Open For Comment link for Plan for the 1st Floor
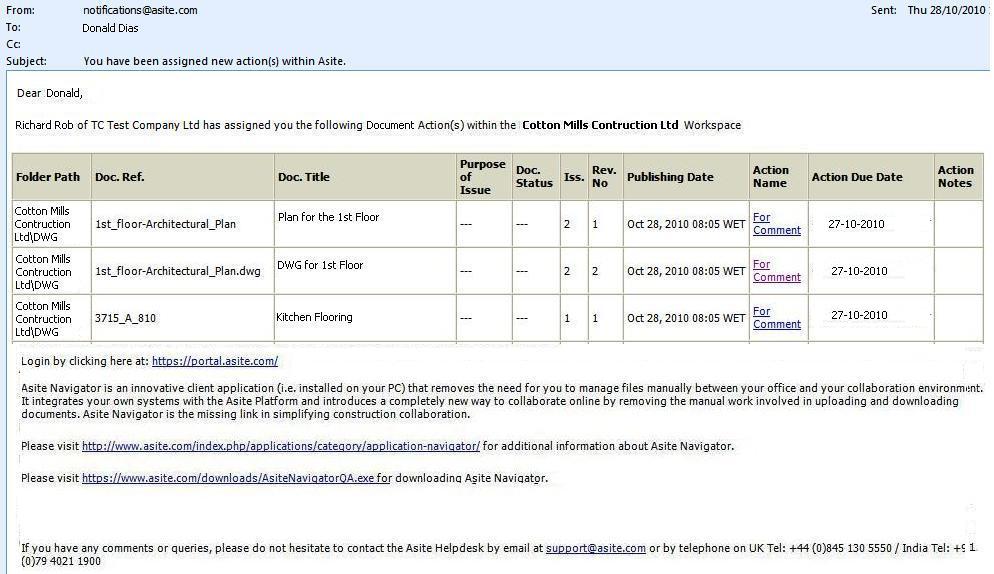This screenshot has width=994, height=574. (777, 224)
